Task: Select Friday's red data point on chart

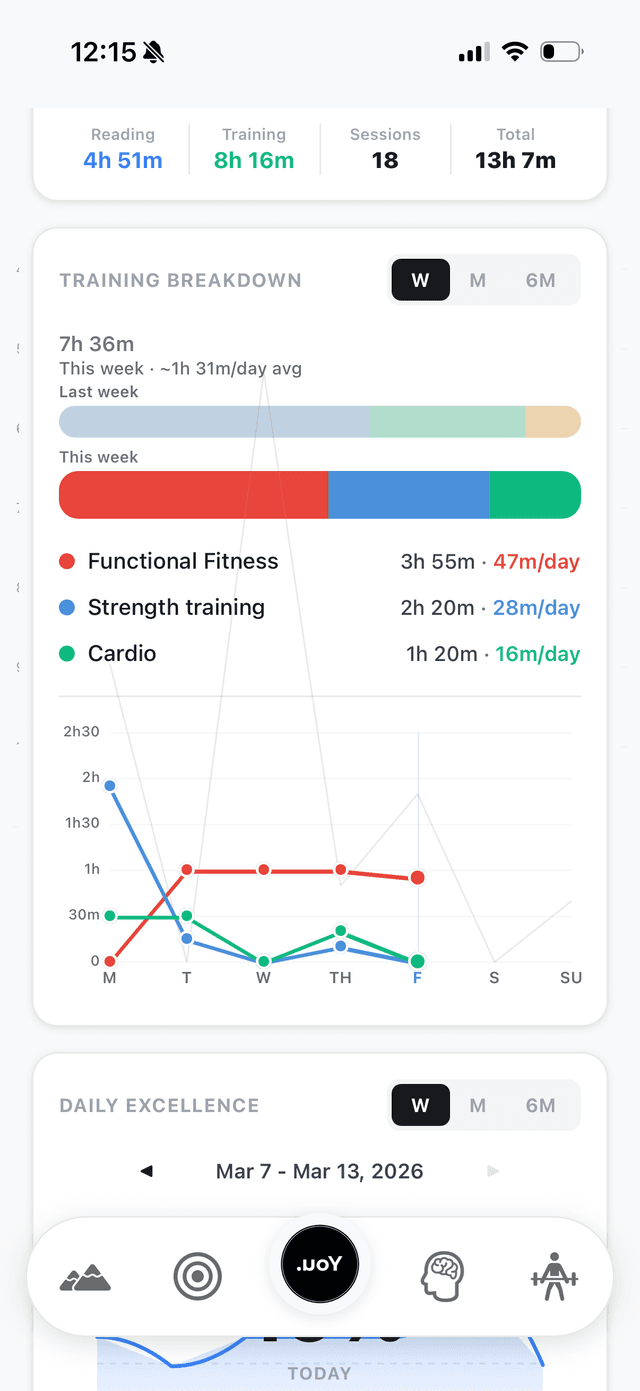Action: pyautogui.click(x=417, y=877)
